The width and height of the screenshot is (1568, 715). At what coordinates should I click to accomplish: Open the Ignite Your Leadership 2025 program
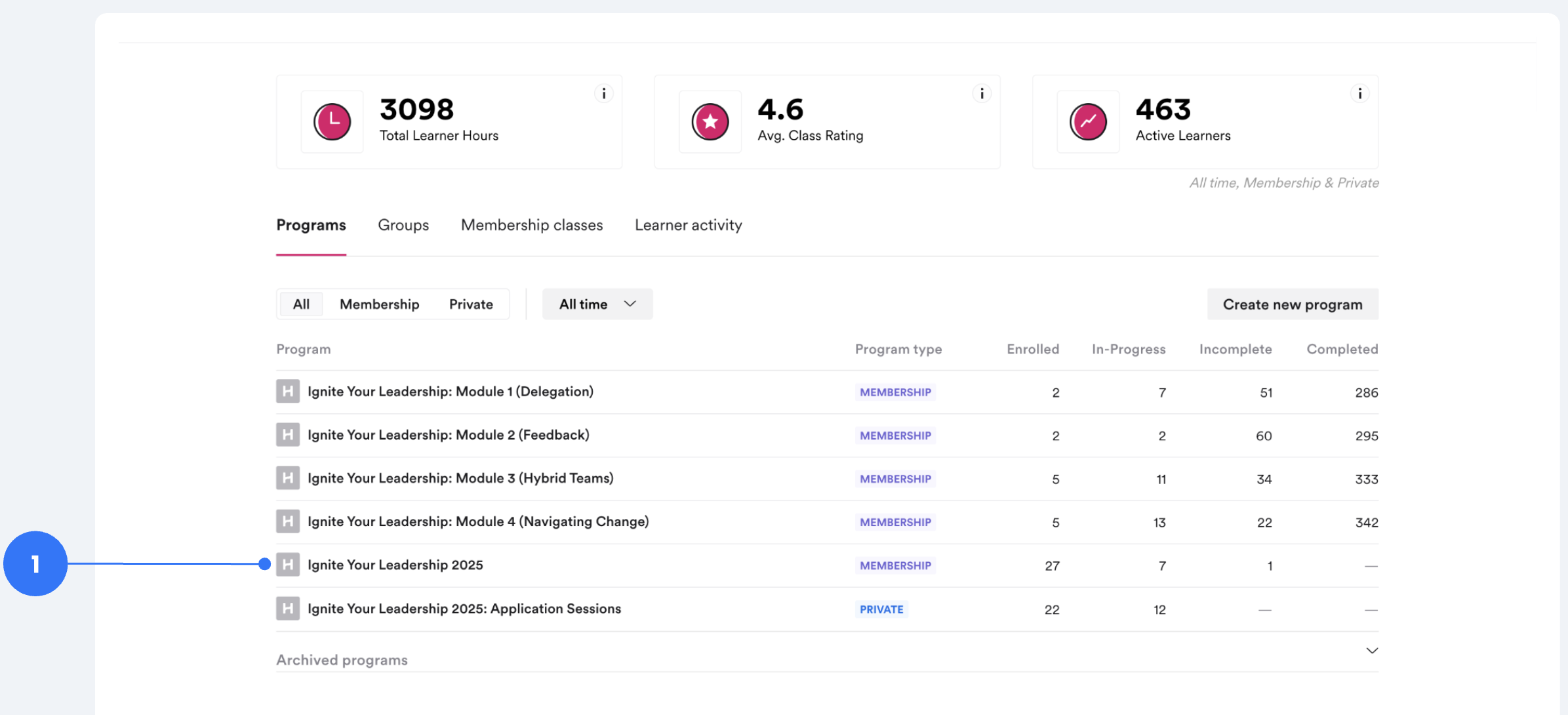pos(395,565)
